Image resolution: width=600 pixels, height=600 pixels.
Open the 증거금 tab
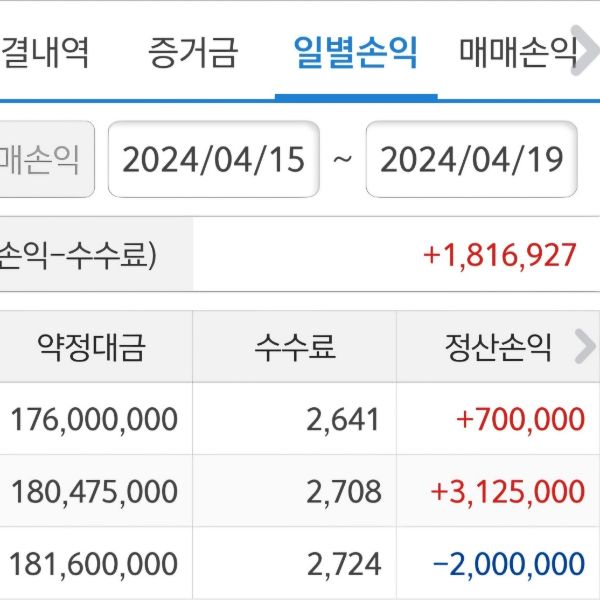[193, 52]
